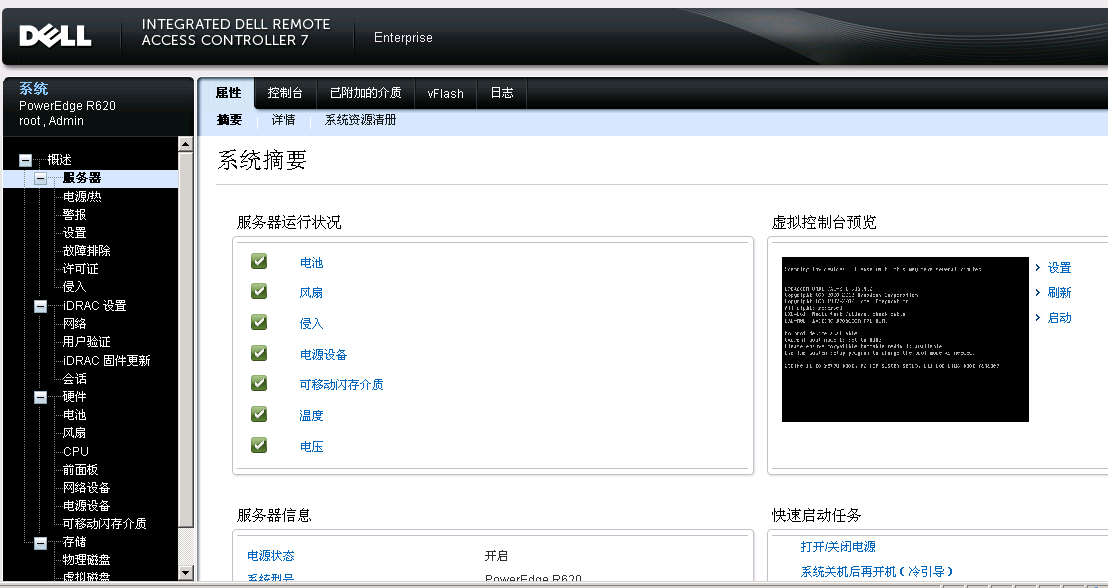Screen dimensions: 1108x588
Task: Select 许可证 in the navigation tree
Action: (x=81, y=269)
